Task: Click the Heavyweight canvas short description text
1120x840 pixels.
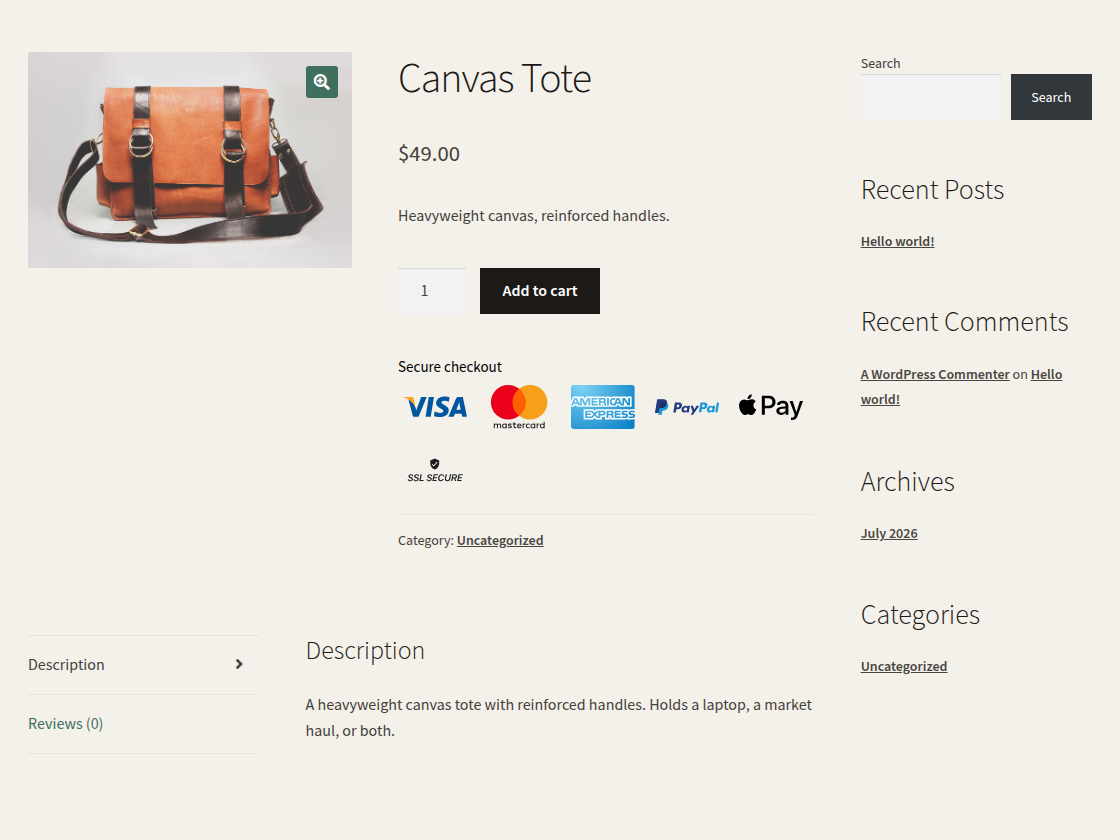Action: click(x=534, y=216)
